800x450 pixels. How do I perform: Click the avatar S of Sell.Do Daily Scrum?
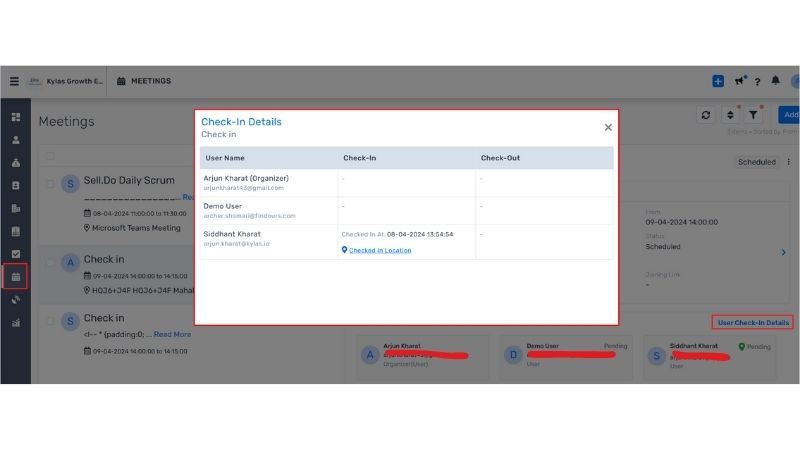coord(70,183)
